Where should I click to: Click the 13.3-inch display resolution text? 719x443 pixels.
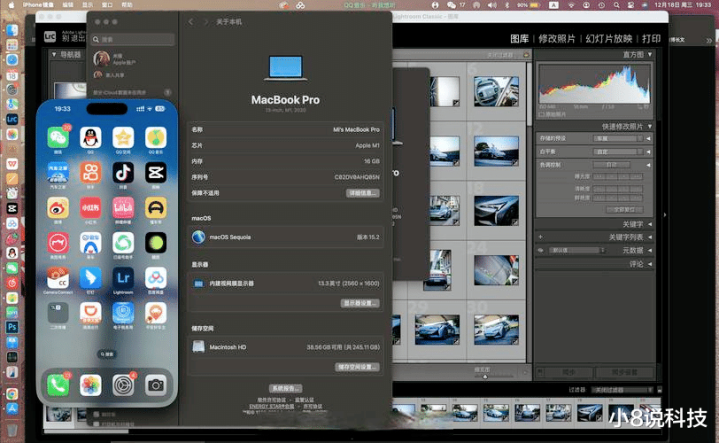348,283
